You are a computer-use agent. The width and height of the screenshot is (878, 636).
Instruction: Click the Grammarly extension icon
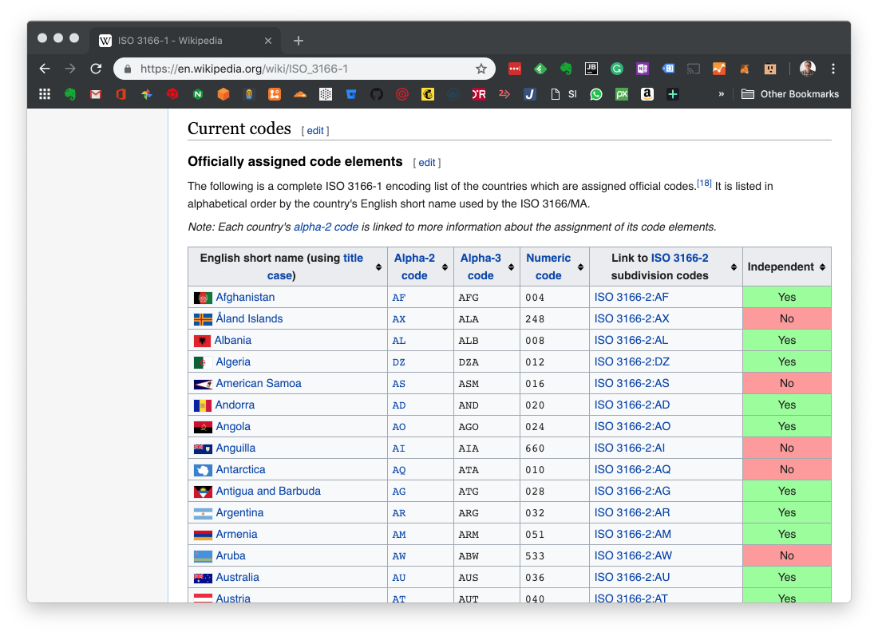tap(617, 69)
